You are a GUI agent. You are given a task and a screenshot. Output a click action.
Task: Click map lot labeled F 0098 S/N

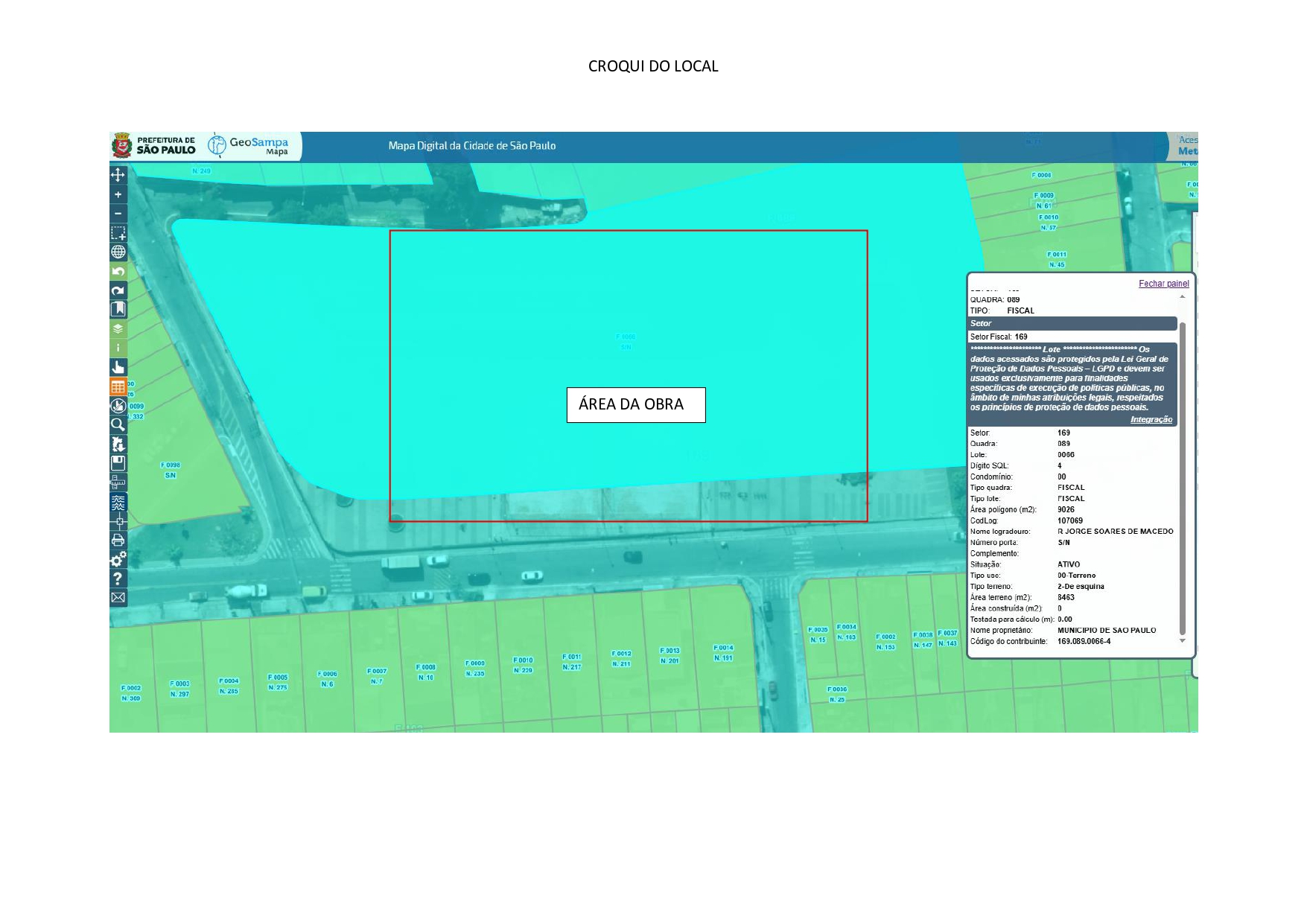coord(171,470)
